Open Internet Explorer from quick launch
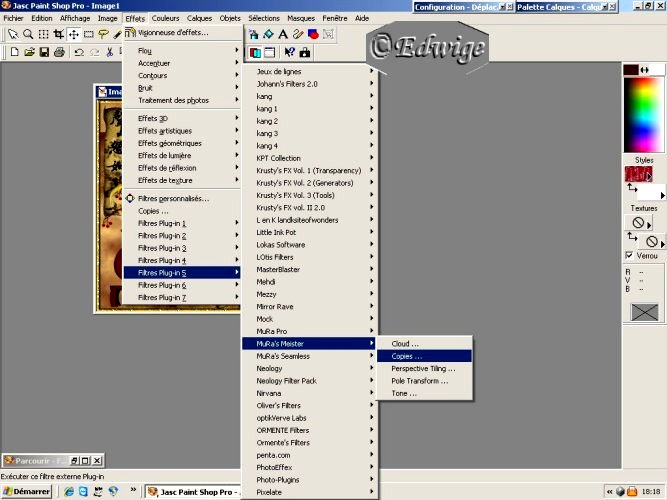This screenshot has width=667, height=500. (x=68, y=491)
